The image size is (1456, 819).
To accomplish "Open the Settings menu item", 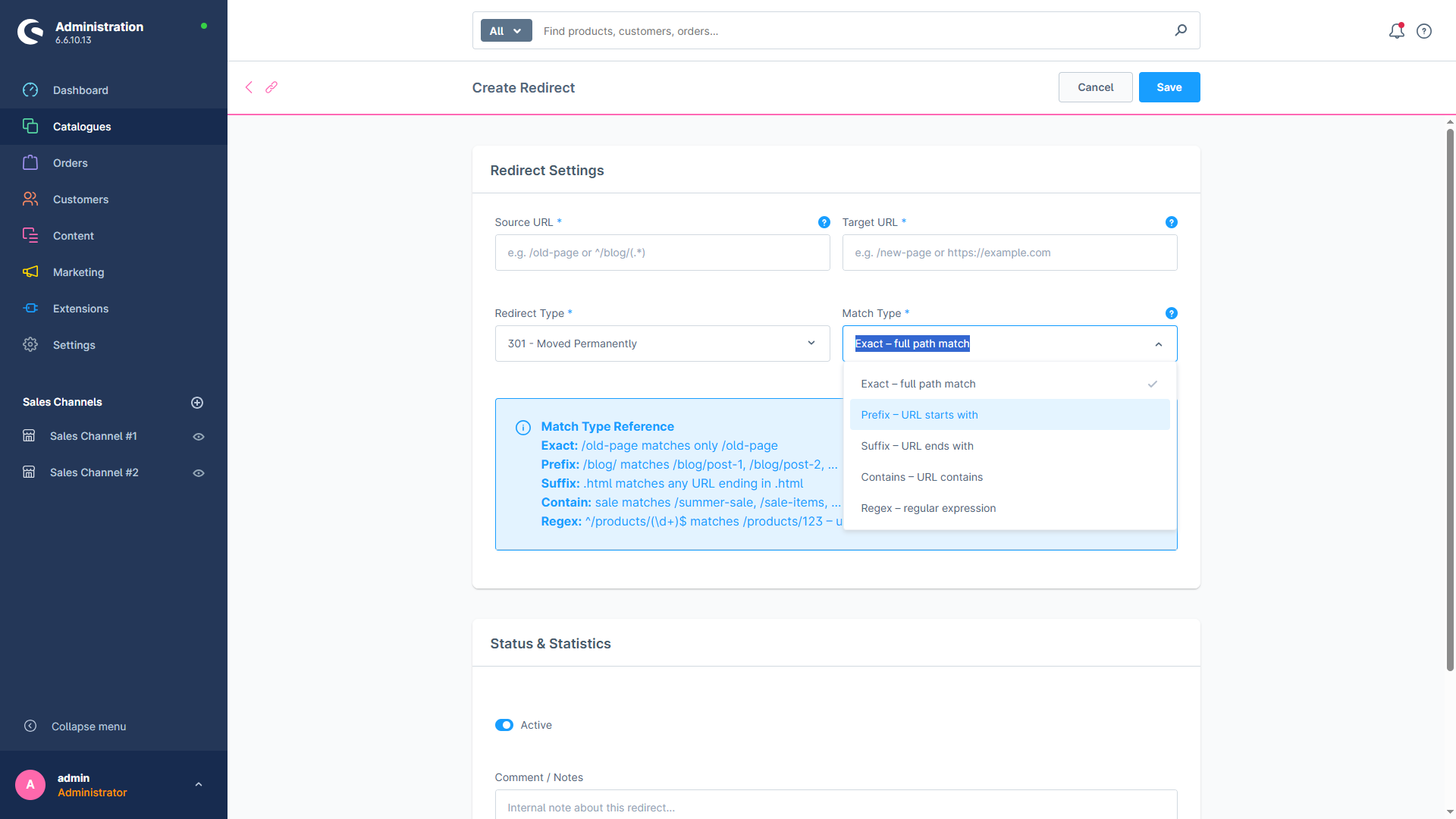I will tap(114, 345).
